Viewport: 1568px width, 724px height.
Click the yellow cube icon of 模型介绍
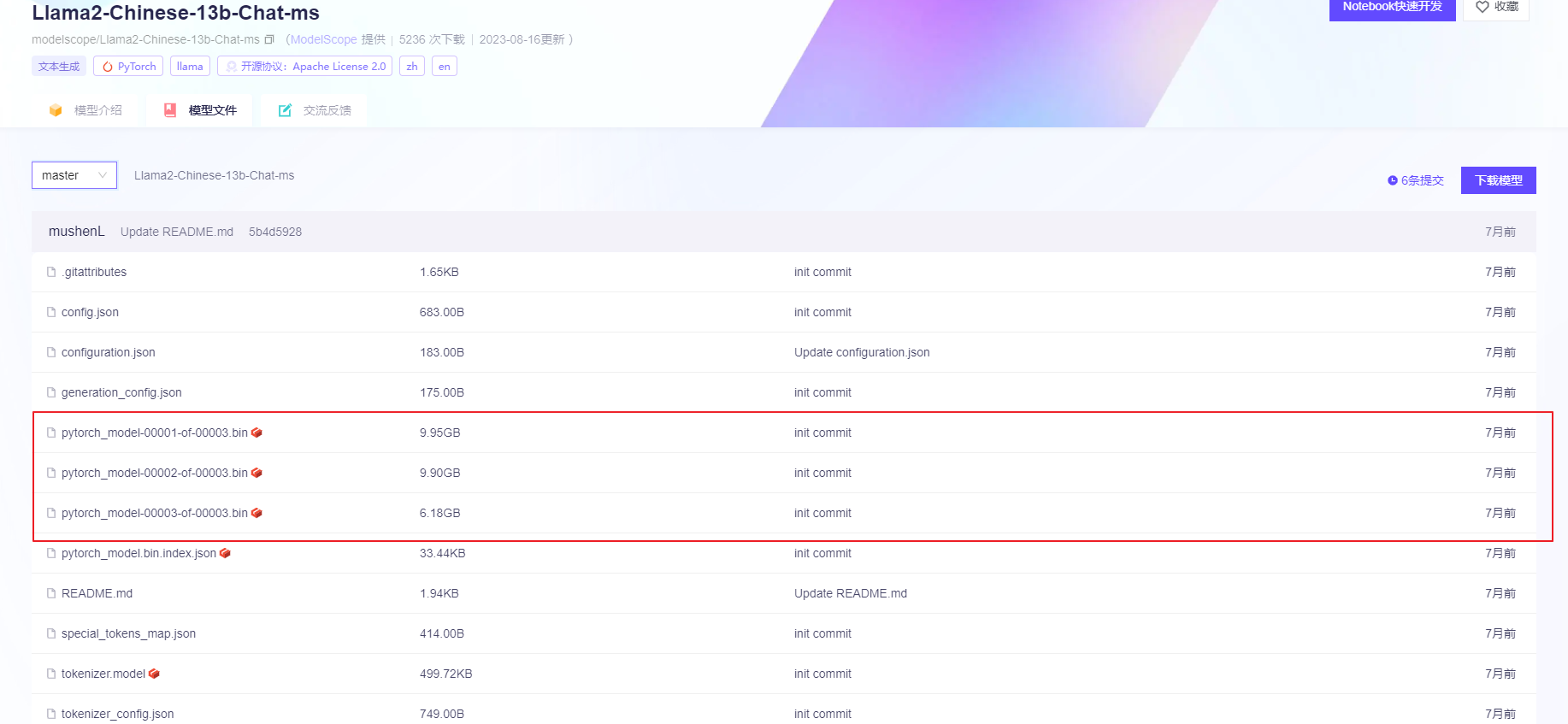(56, 110)
